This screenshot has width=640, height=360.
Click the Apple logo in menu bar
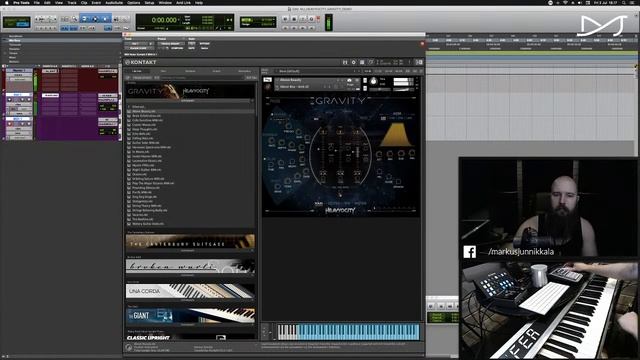click(7, 2)
